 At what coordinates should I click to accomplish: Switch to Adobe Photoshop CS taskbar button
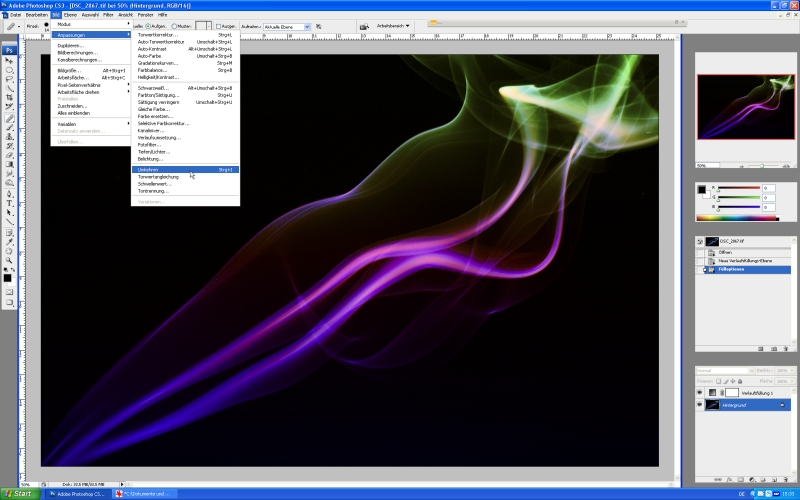click(x=78, y=494)
